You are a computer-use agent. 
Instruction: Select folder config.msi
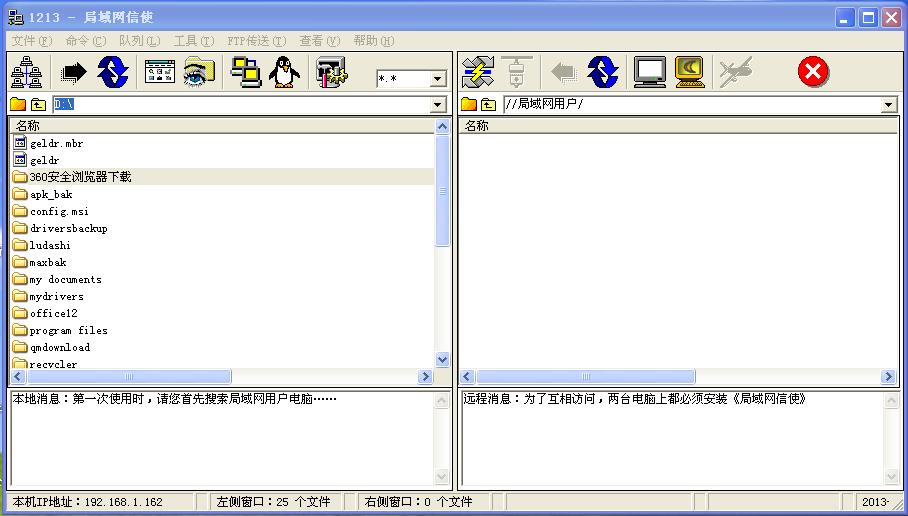pos(59,211)
